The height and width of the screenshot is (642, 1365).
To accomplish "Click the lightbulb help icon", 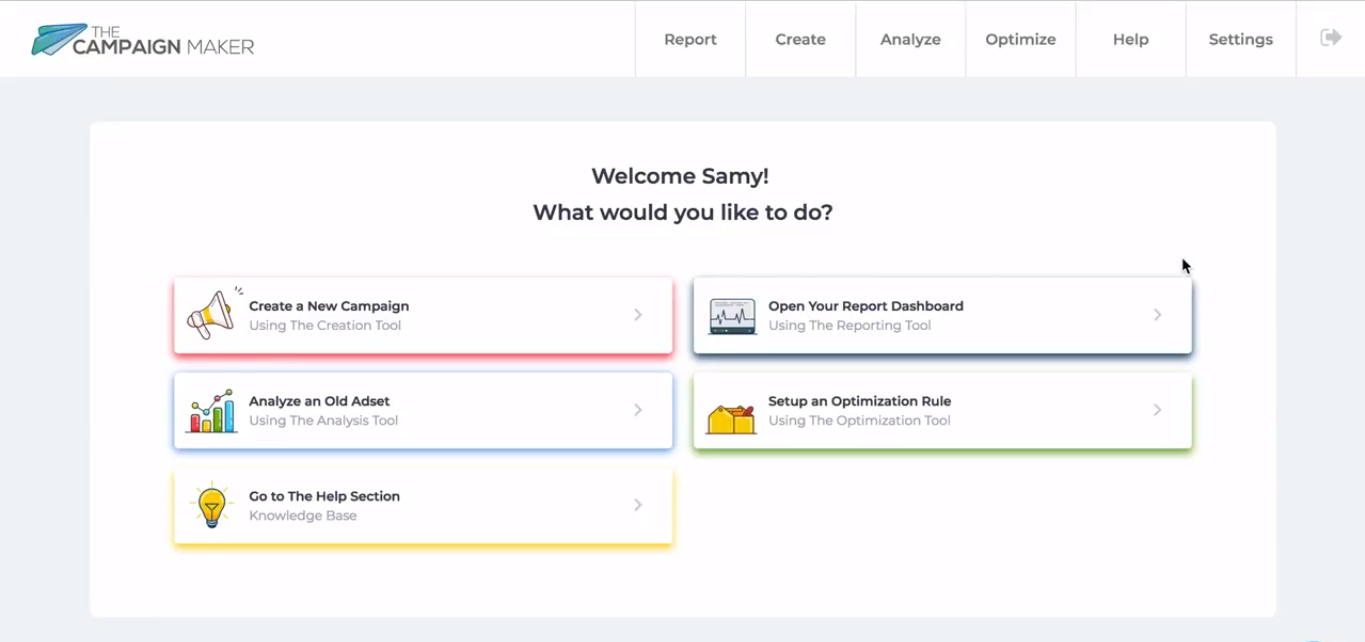I will [x=211, y=505].
